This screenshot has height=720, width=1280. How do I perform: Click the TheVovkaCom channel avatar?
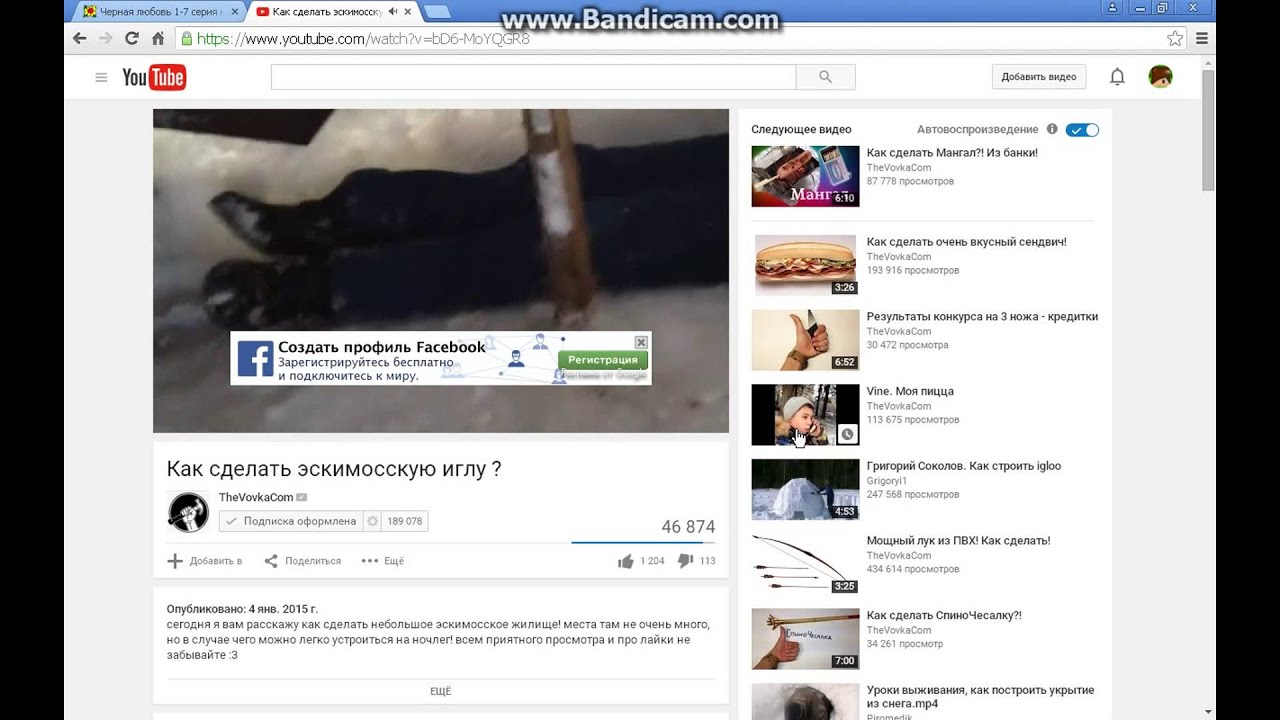tap(188, 512)
